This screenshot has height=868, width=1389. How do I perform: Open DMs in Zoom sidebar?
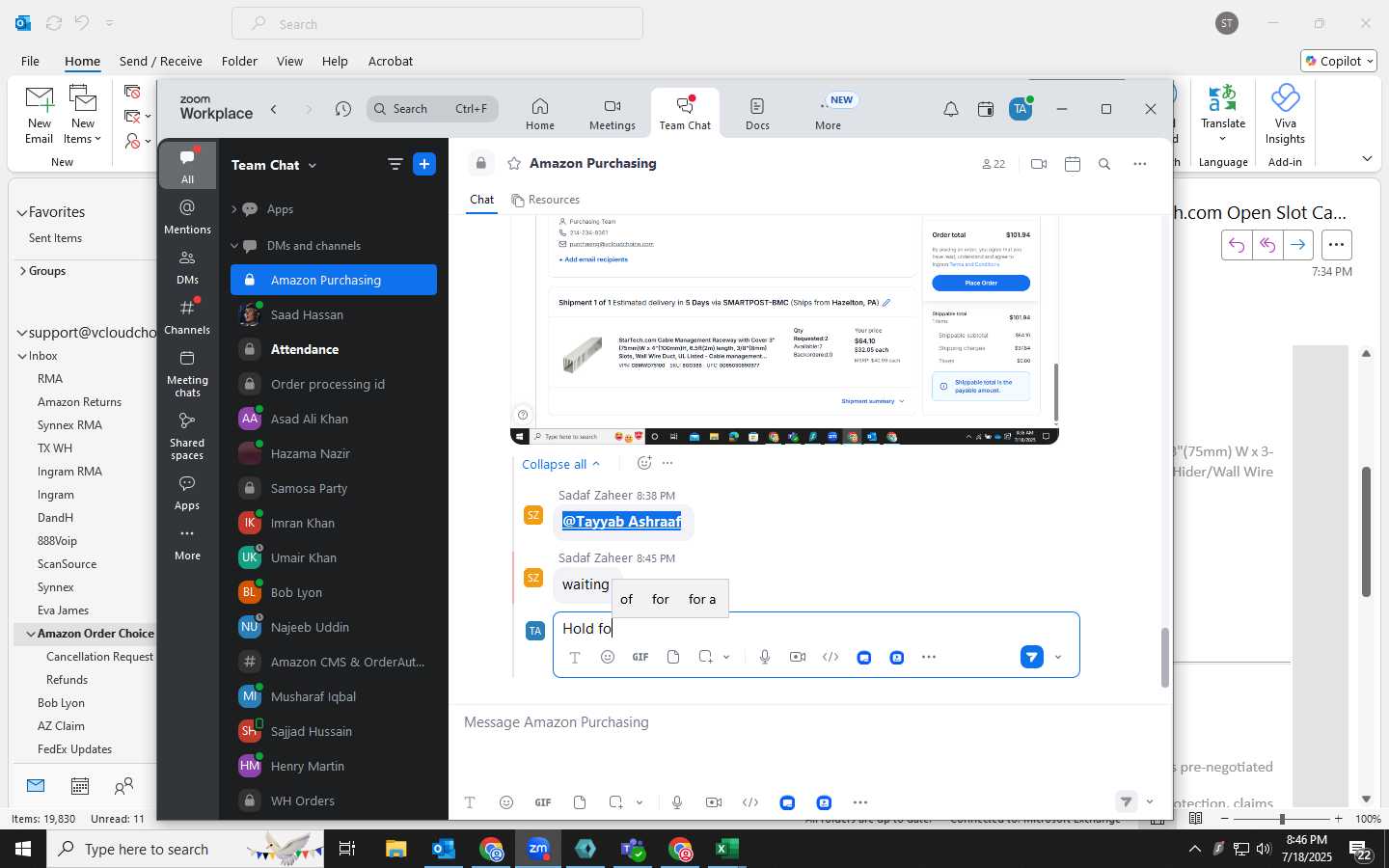pyautogui.click(x=187, y=267)
